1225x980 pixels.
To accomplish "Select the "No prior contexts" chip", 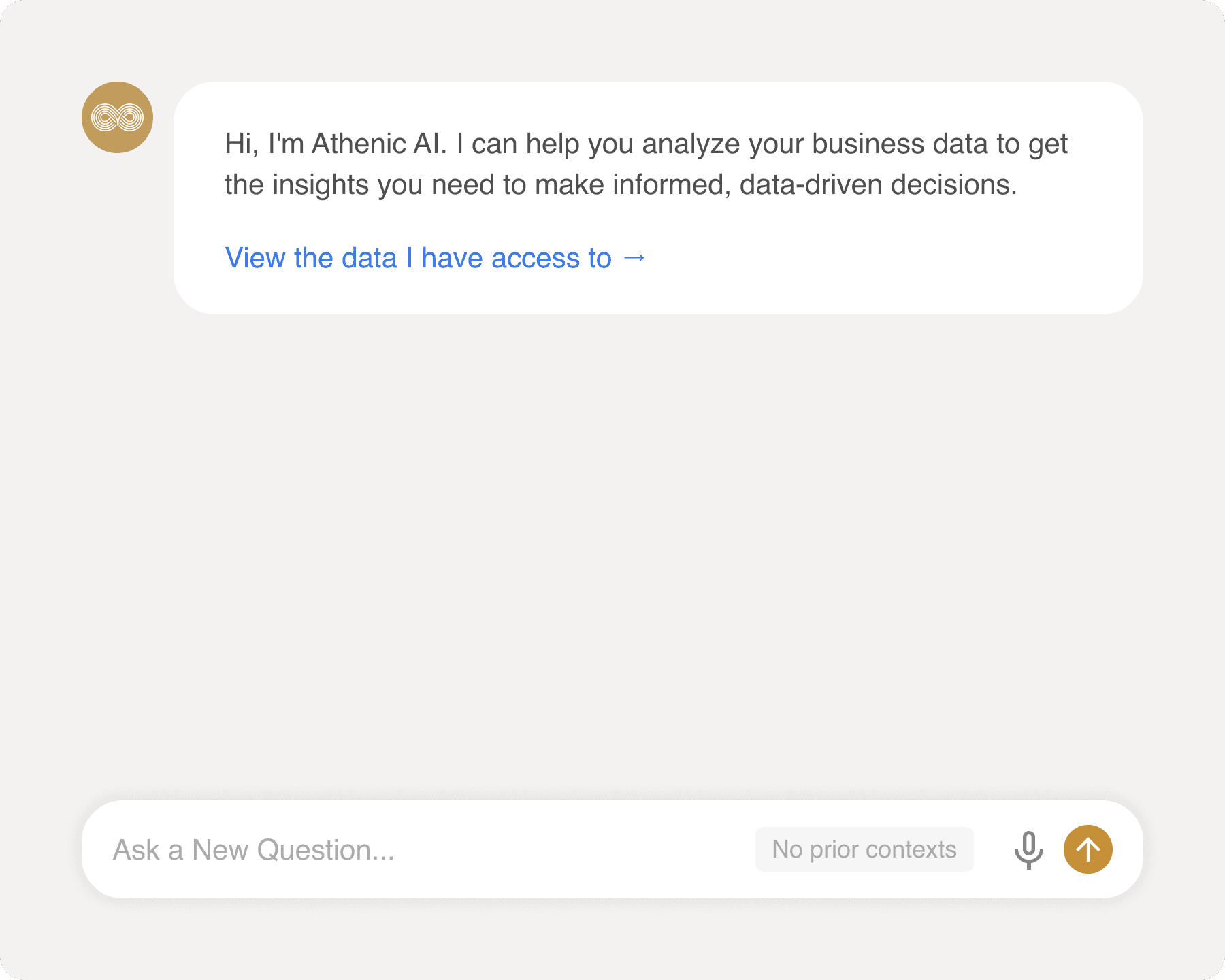I will tap(864, 849).
